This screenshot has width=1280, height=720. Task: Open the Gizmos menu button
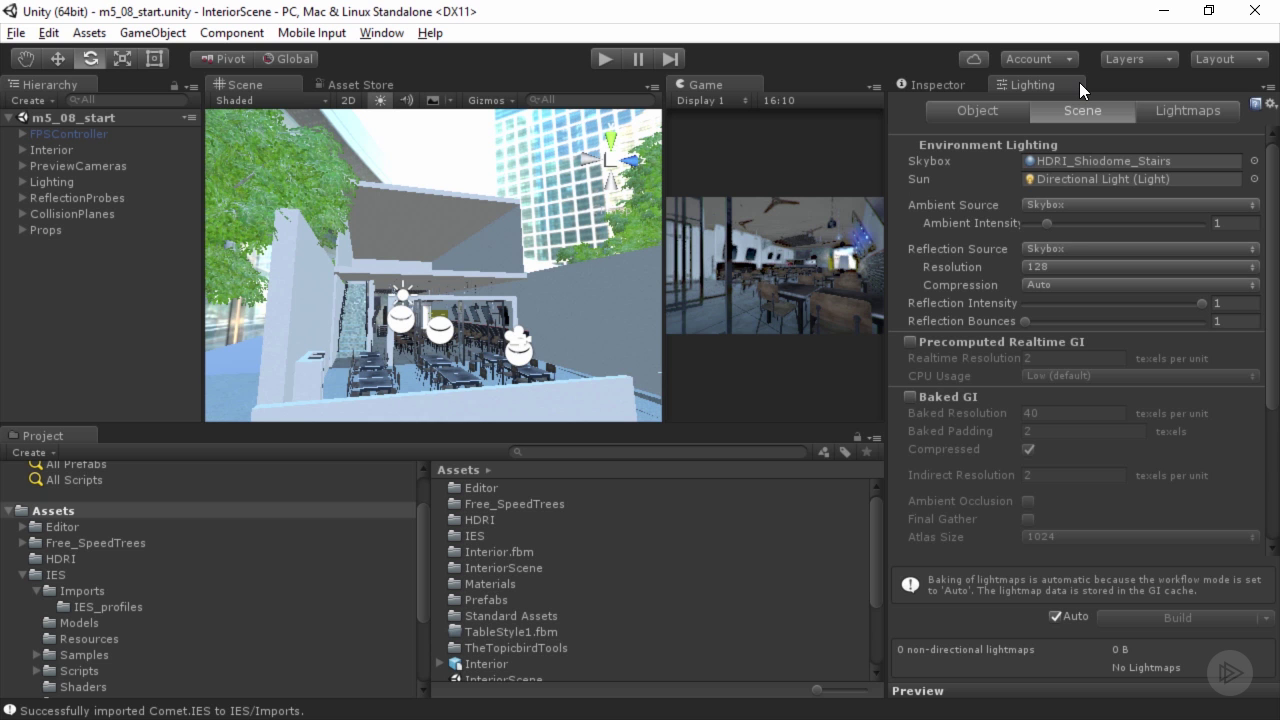pos(490,100)
